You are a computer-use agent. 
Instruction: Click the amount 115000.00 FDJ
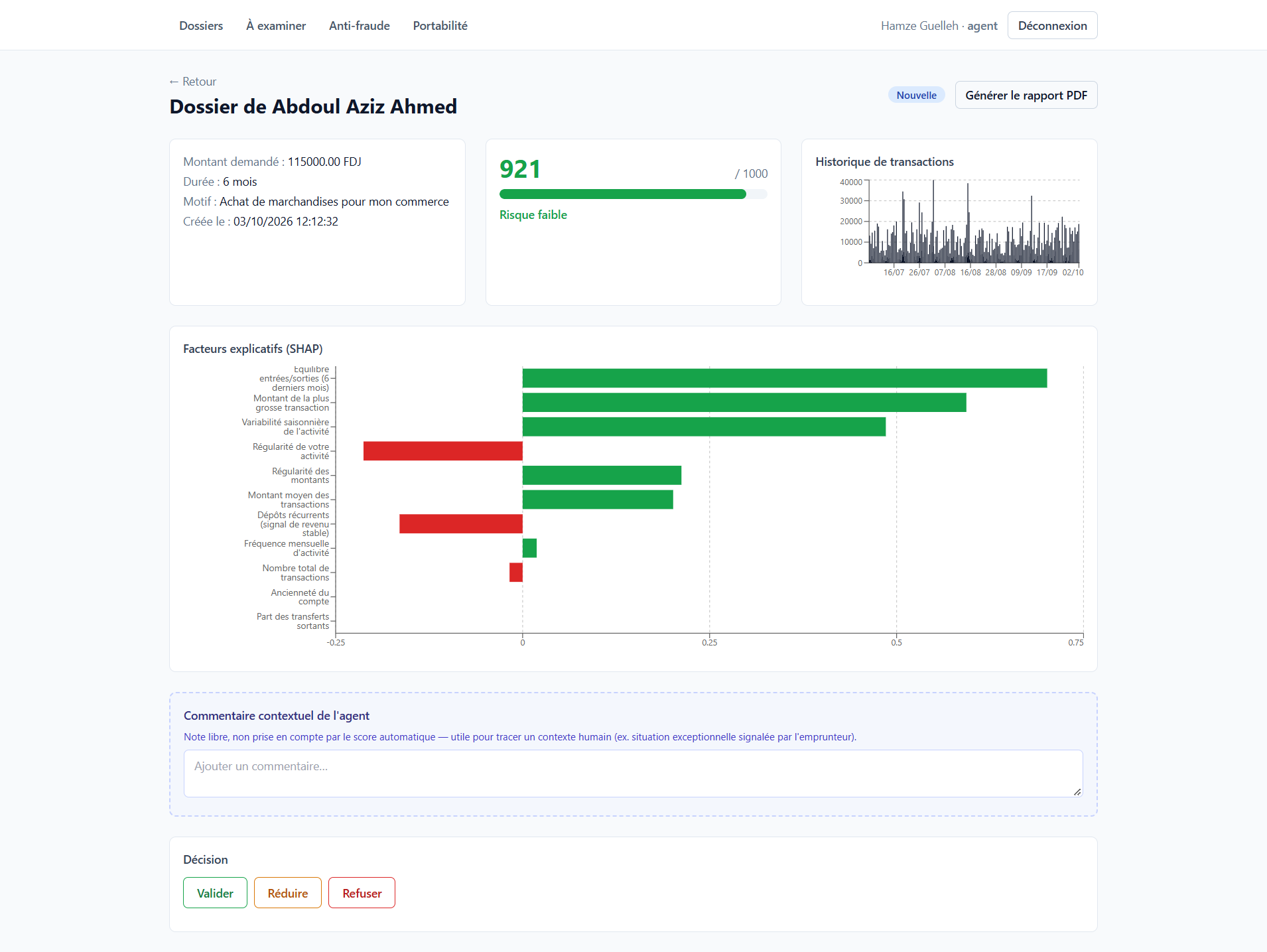point(324,162)
